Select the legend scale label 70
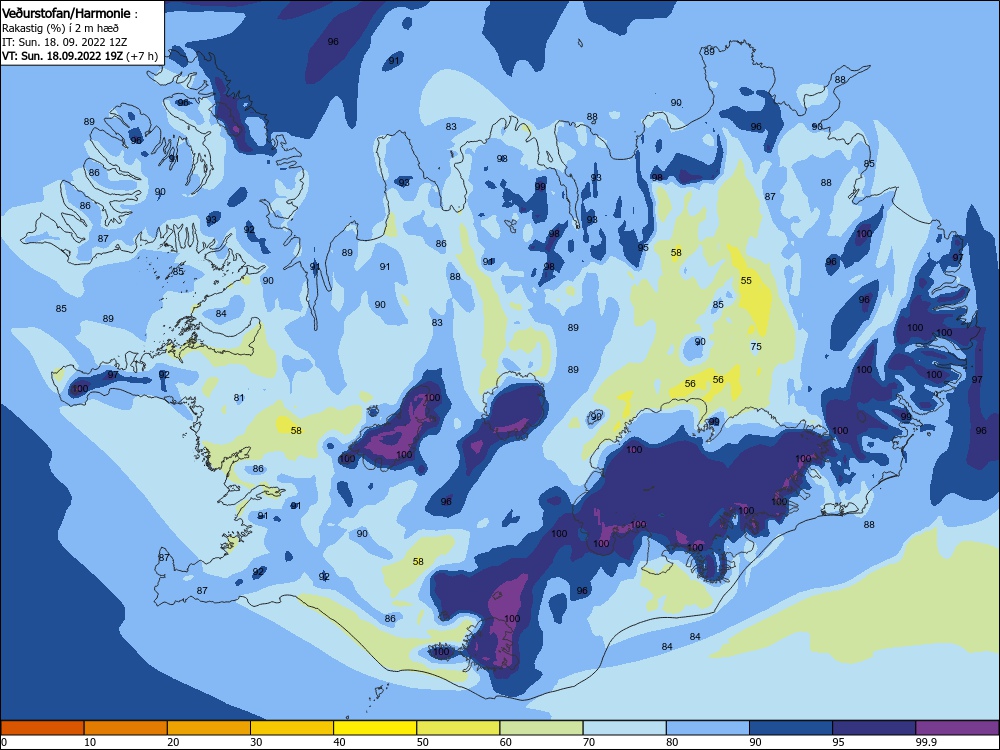Screen dimensions: 1000x750 pos(589,742)
